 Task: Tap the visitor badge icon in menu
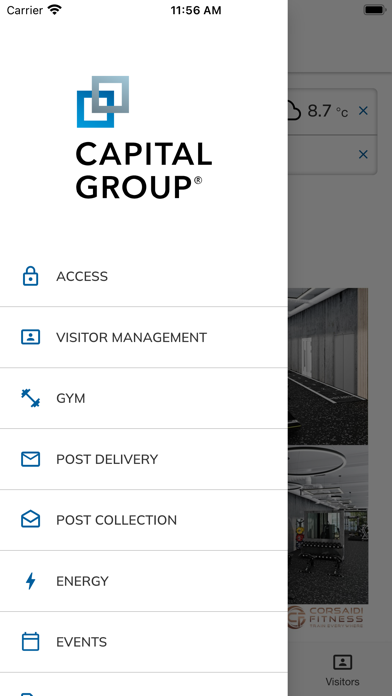30,337
